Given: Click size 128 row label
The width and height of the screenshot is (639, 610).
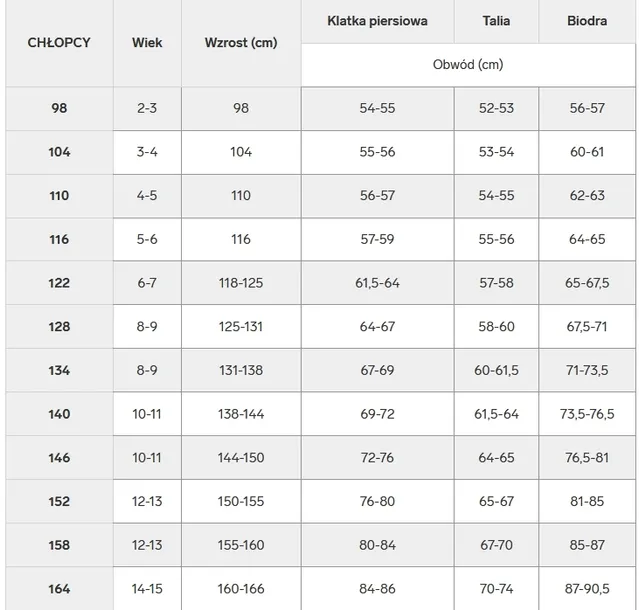Looking at the screenshot, I should coord(59,327).
